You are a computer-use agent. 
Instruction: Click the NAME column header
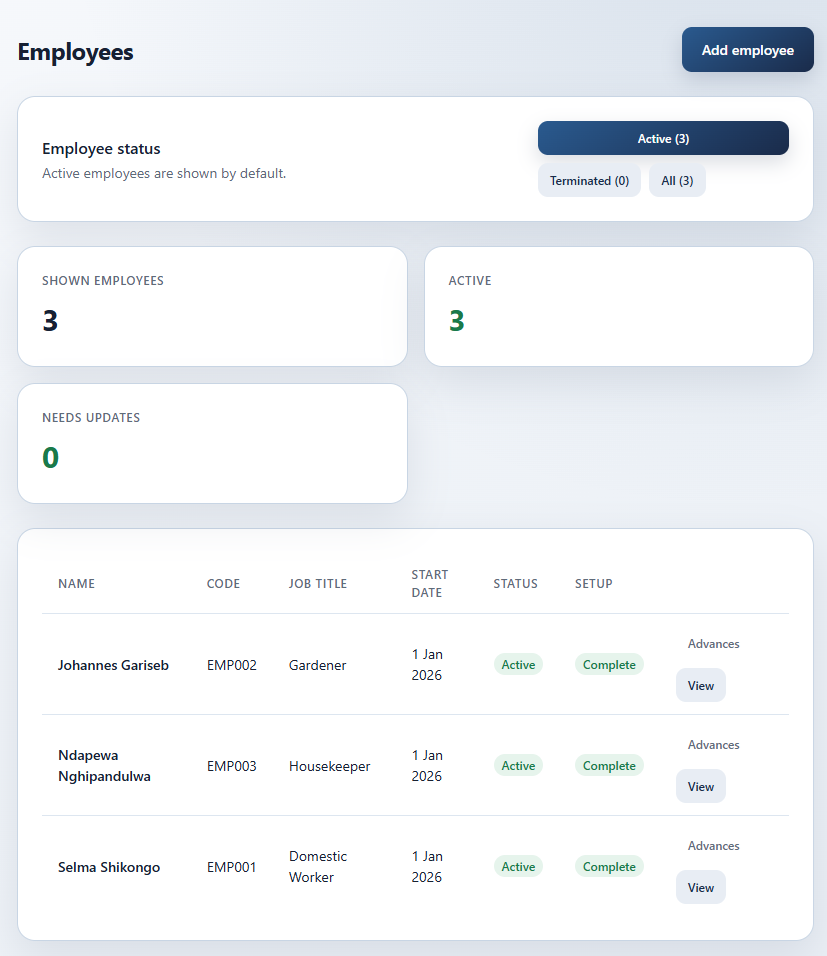[x=76, y=583]
